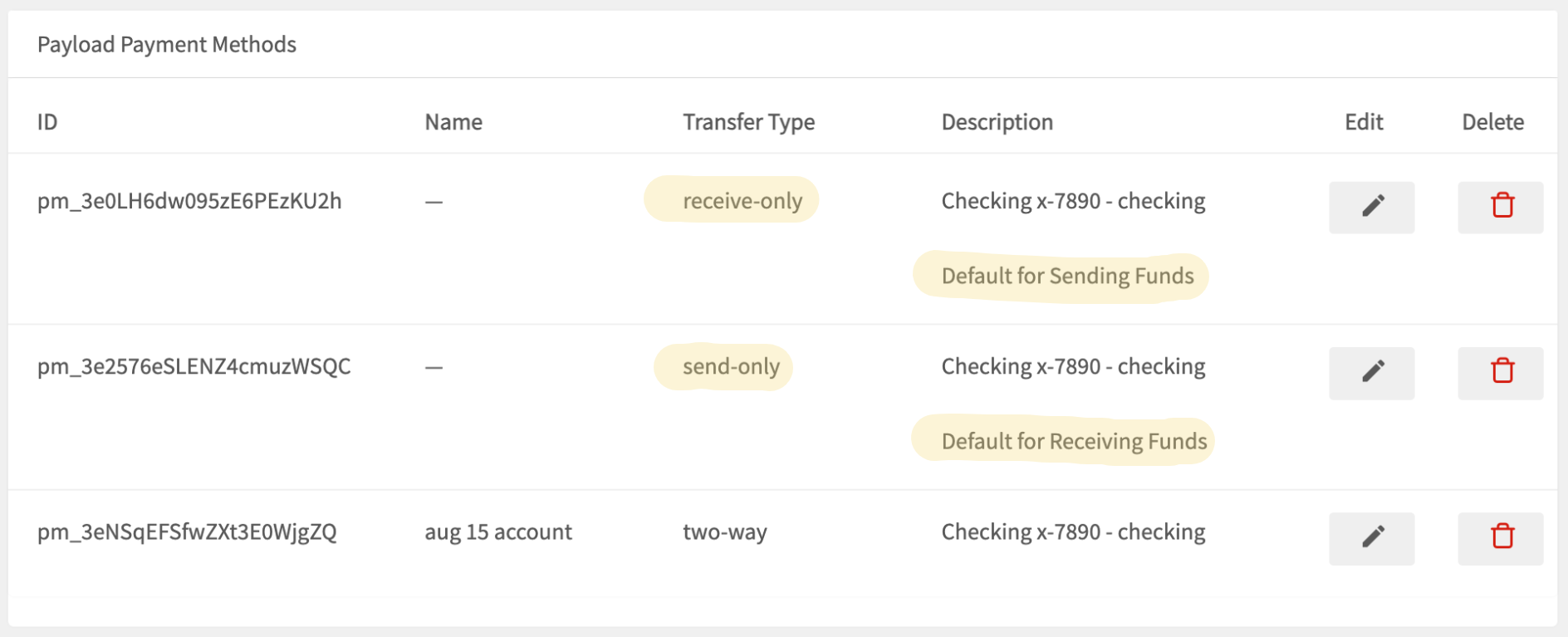Click trash icon for pm_3e2576eSLENZ4cmuzWSQC
The height and width of the screenshot is (637, 1568).
point(1500,373)
